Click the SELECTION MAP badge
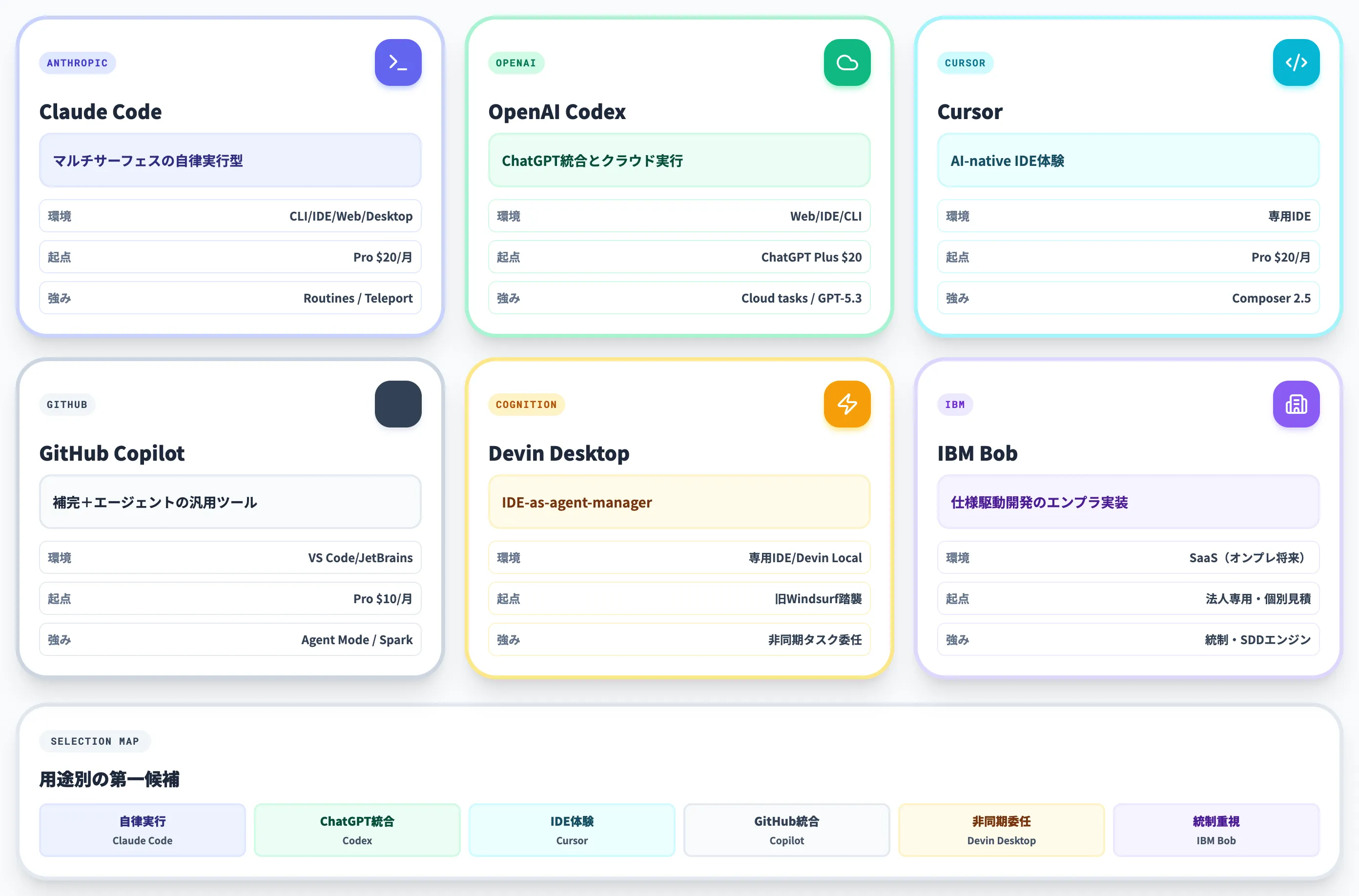Viewport: 1359px width, 896px height. click(x=95, y=741)
